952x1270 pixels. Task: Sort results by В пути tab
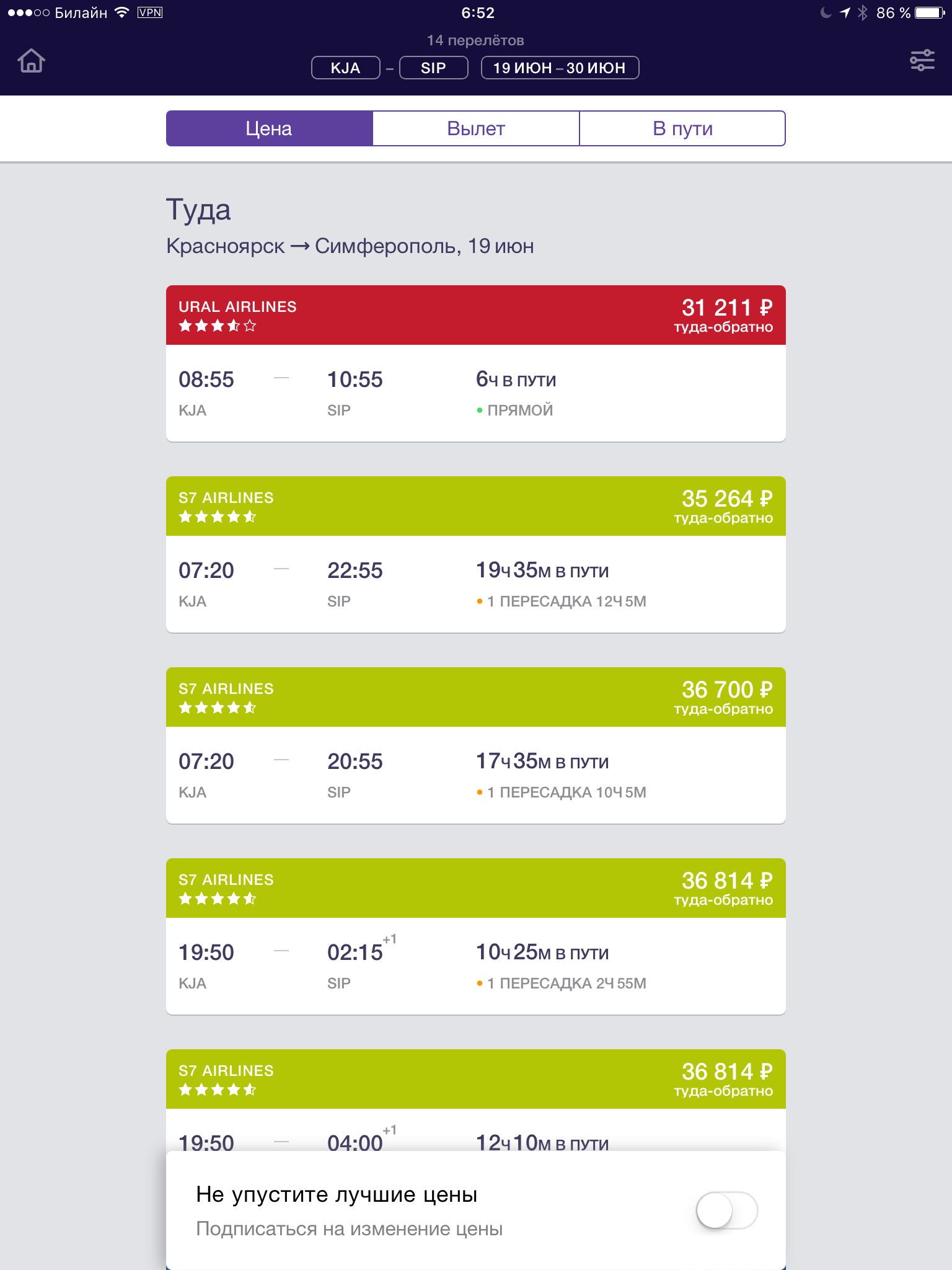[682, 128]
